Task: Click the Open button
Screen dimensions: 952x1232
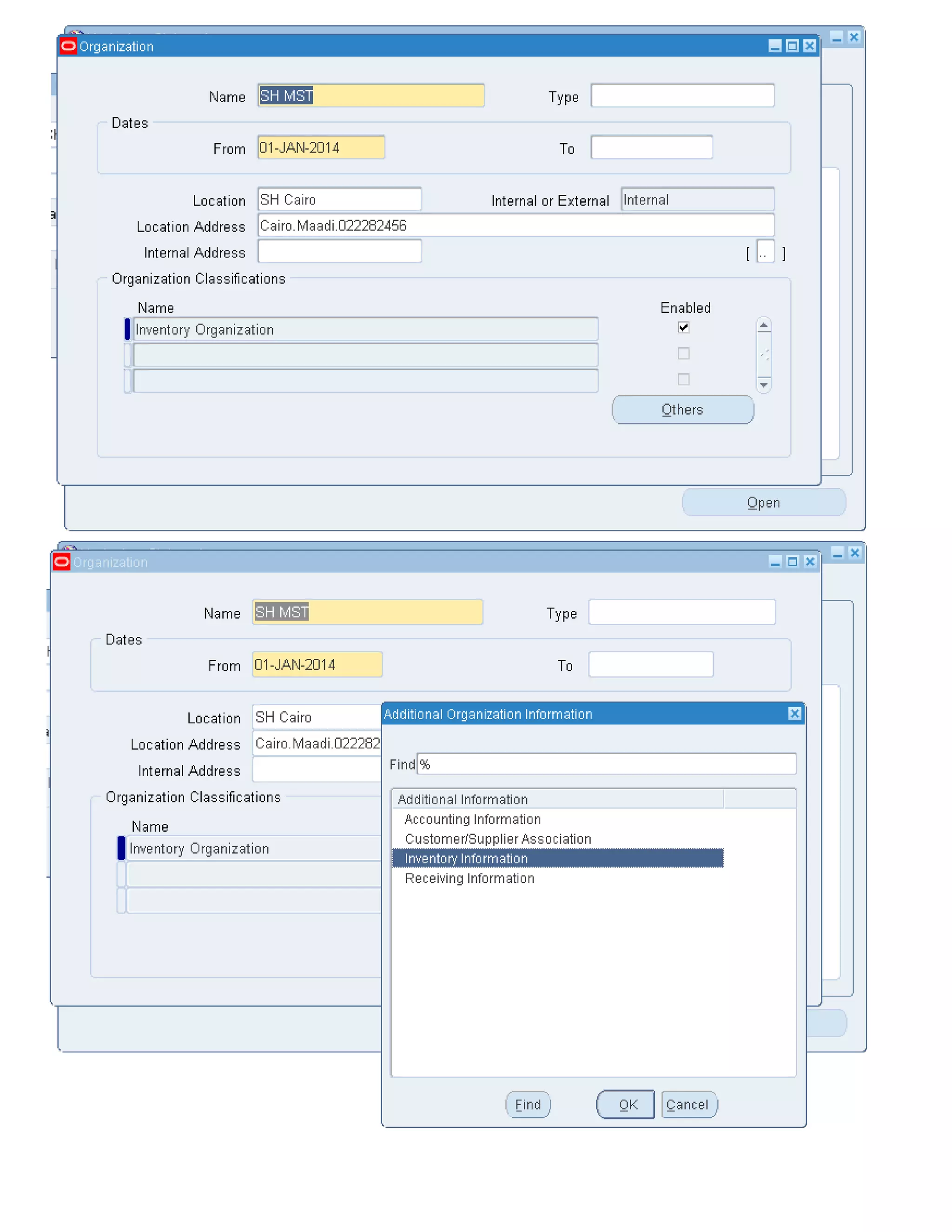Action: (763, 502)
